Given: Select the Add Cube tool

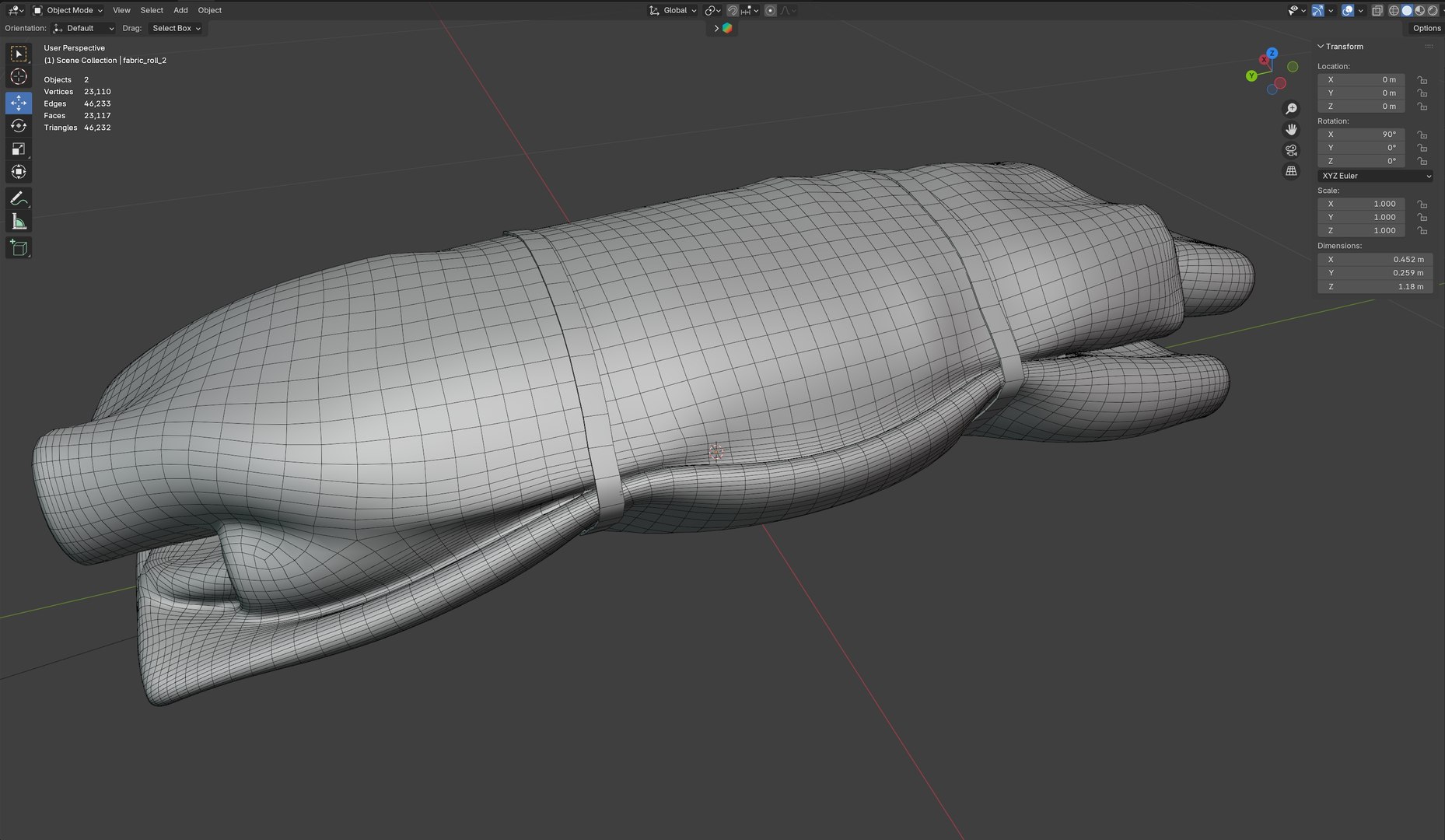Looking at the screenshot, I should click(19, 248).
